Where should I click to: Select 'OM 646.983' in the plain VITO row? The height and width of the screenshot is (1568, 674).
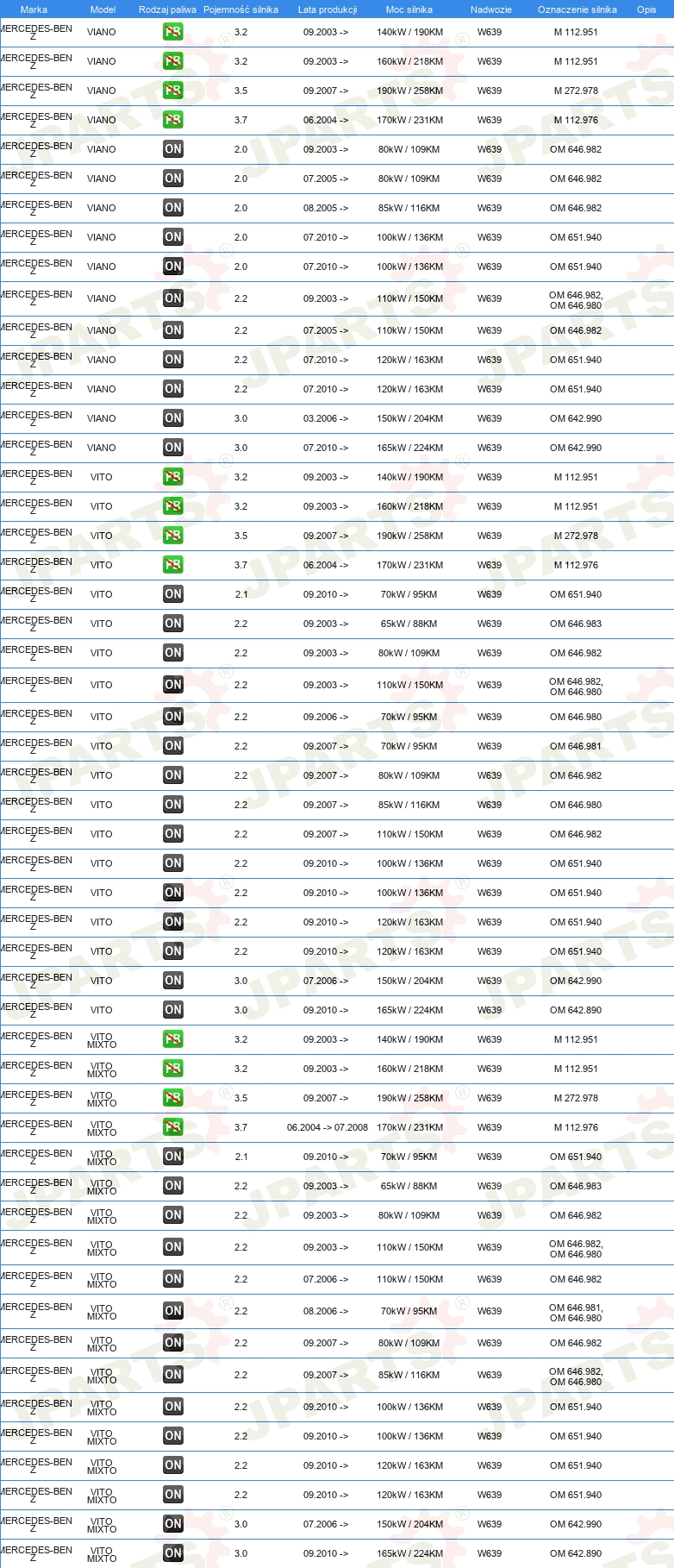point(576,624)
